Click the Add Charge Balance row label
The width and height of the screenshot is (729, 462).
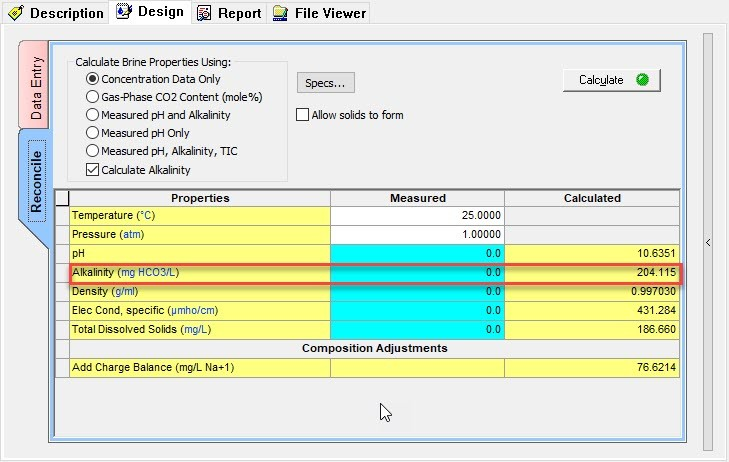(x=153, y=368)
